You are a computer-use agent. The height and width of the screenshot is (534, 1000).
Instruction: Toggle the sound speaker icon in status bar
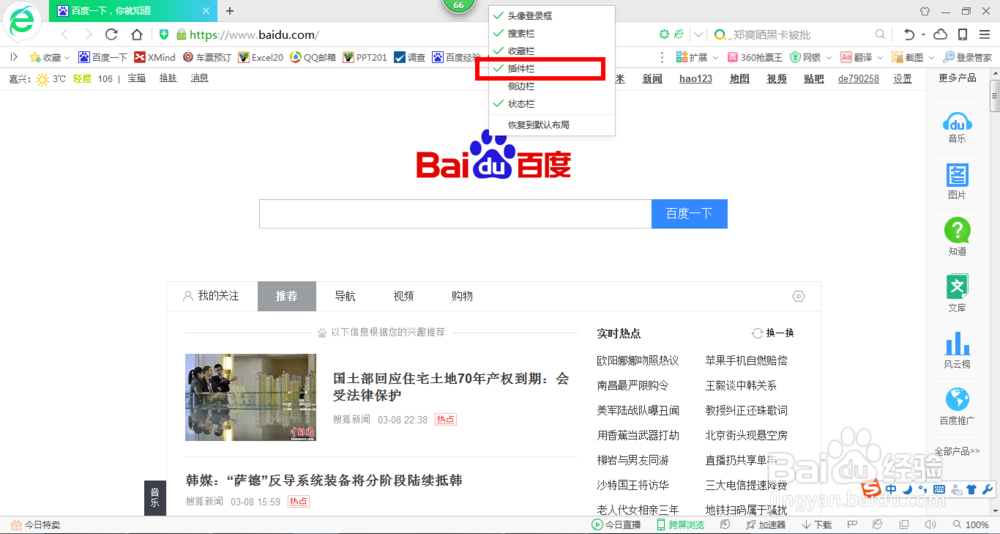(930, 524)
